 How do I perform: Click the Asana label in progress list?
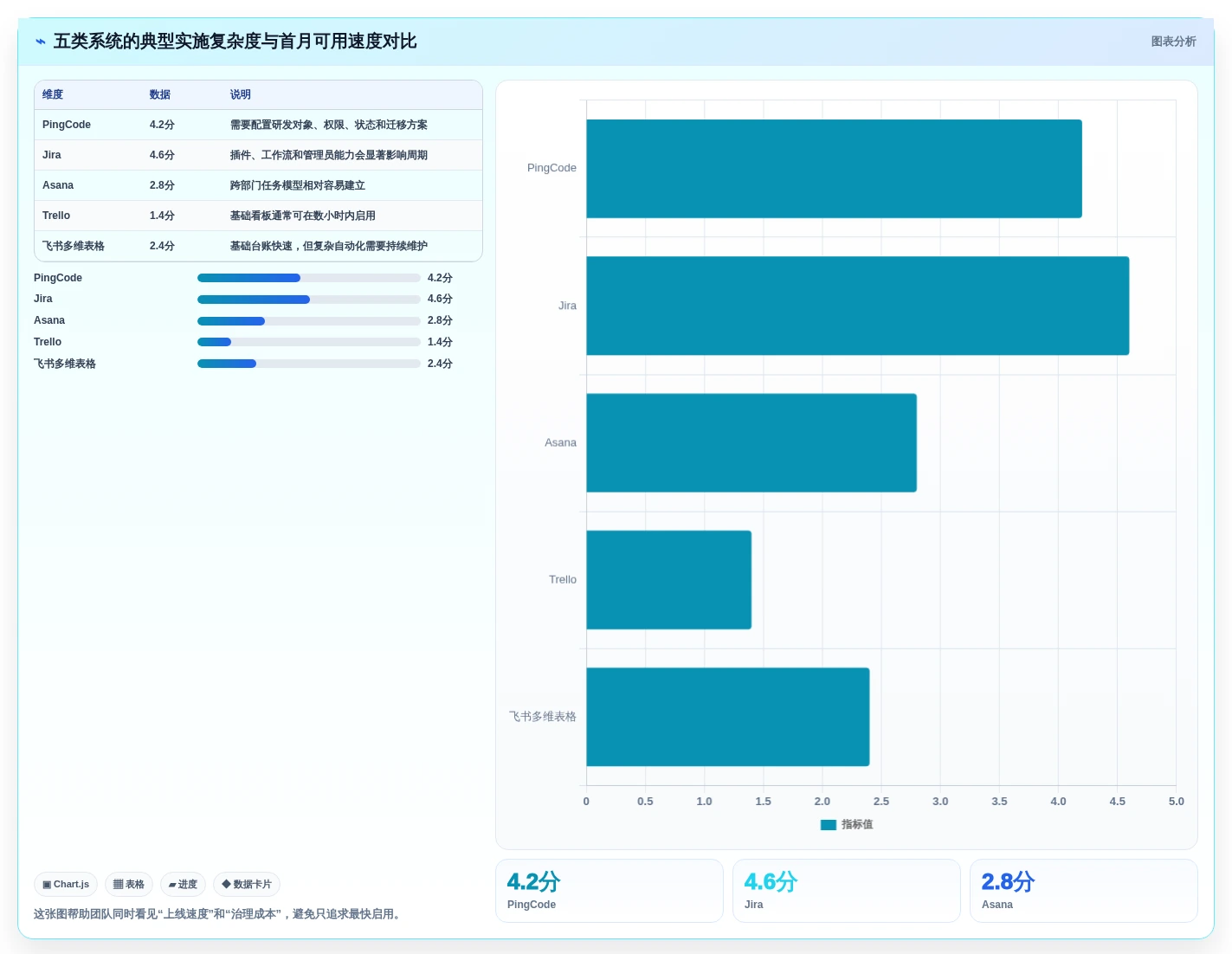pos(49,320)
